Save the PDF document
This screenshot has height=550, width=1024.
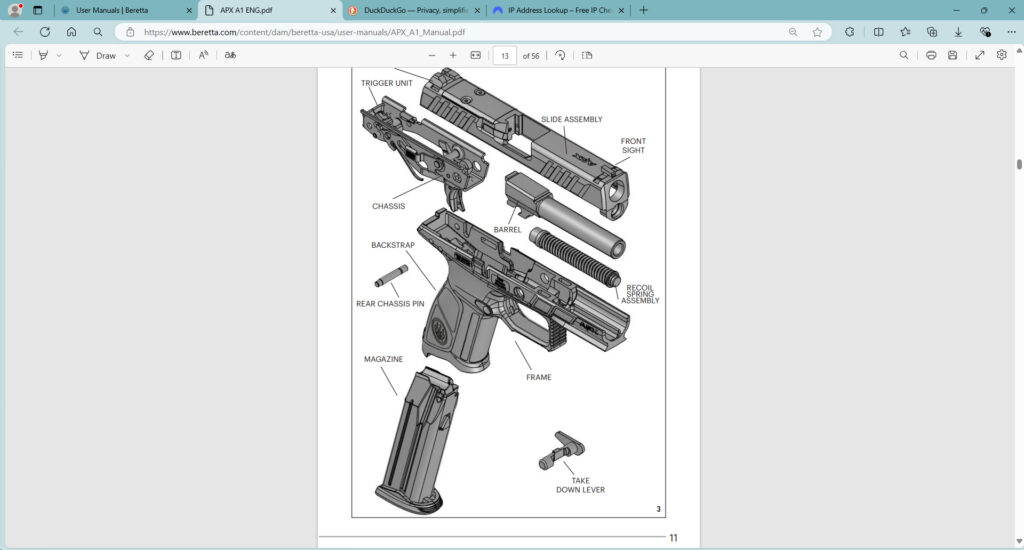pos(953,56)
